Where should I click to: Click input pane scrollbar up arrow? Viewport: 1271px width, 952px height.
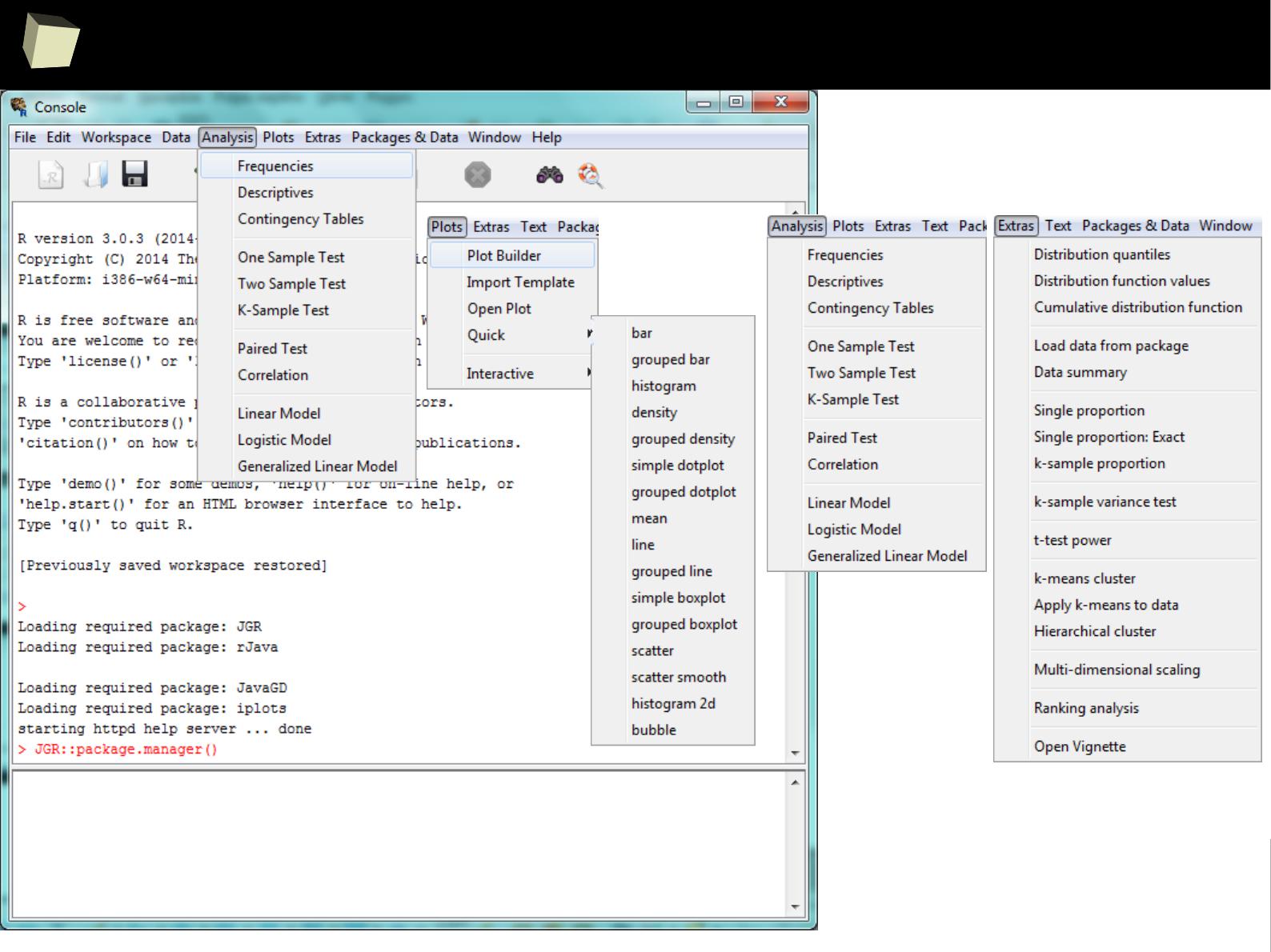tap(795, 782)
